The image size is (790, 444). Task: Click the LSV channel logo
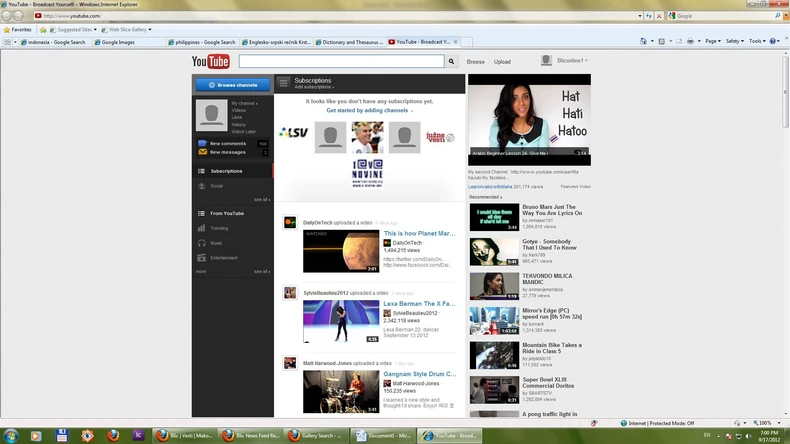pos(293,132)
